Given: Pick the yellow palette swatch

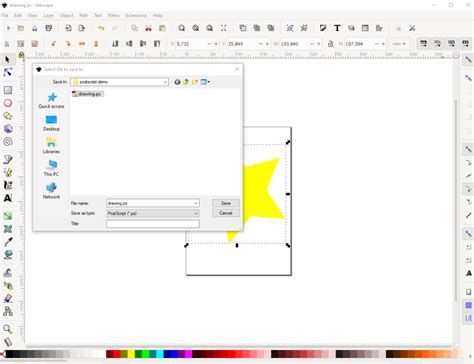Looking at the screenshot, I should coord(131,354).
